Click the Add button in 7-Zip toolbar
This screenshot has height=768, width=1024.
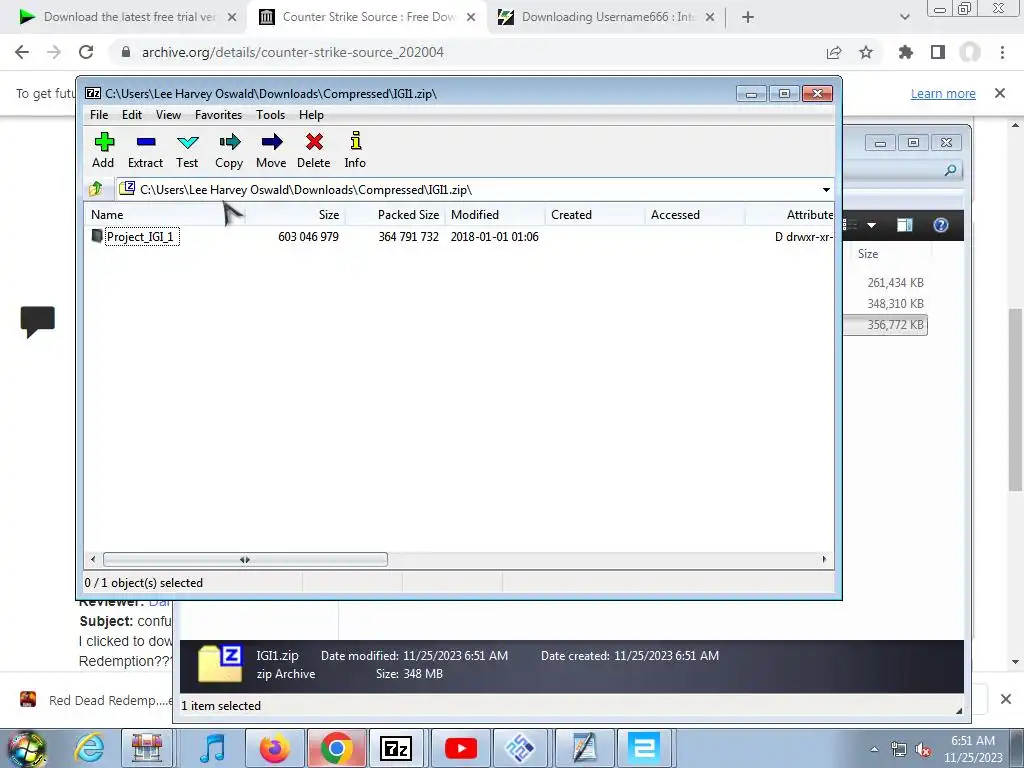click(x=103, y=150)
